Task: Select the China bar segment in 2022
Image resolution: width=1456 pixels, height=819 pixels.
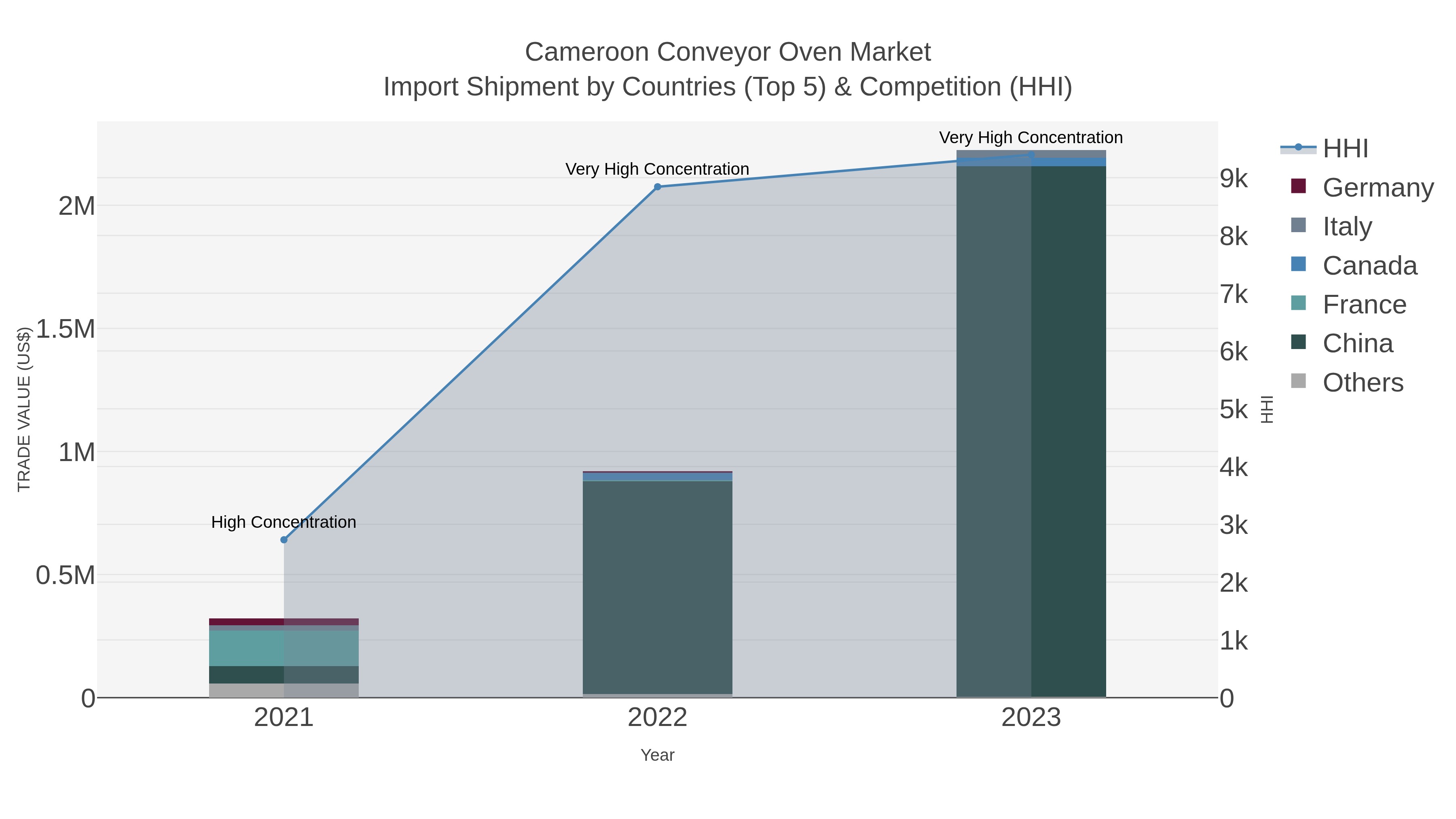Action: [x=657, y=587]
